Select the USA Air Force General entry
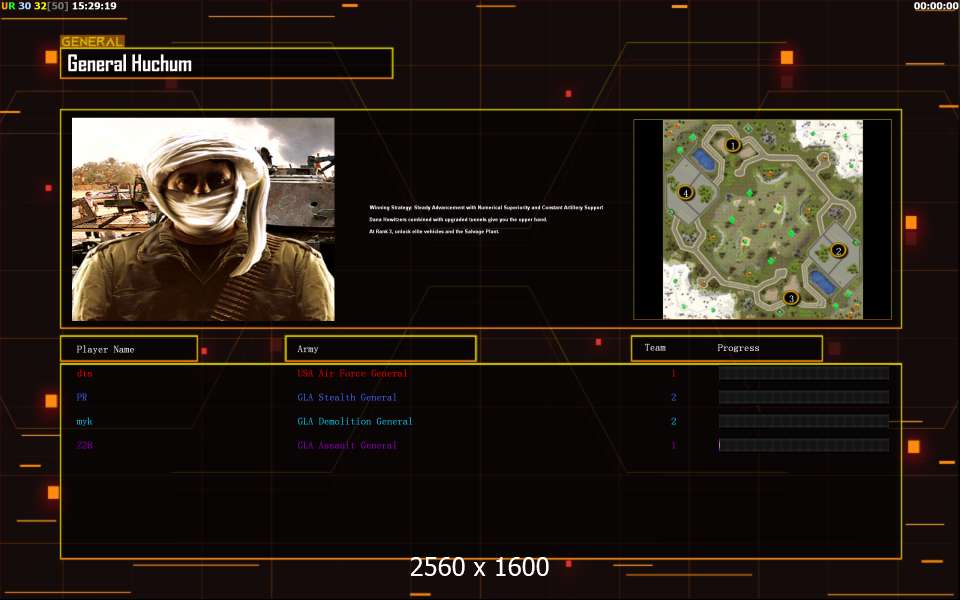The height and width of the screenshot is (600, 960). (x=352, y=373)
